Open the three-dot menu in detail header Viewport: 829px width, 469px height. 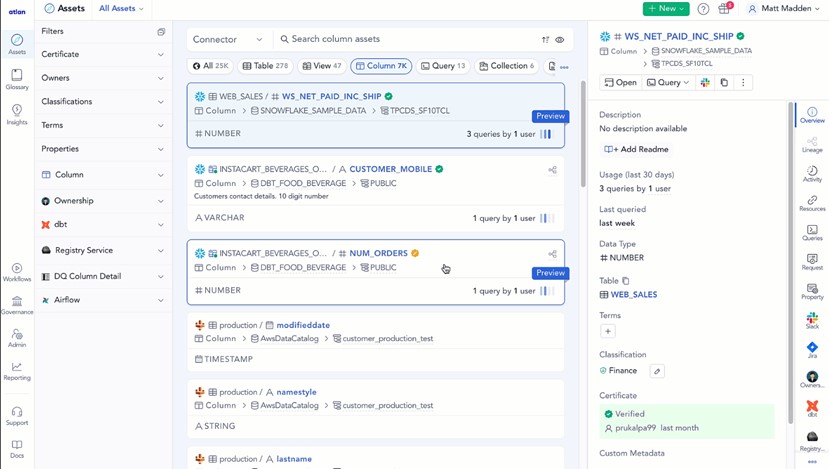tap(743, 82)
